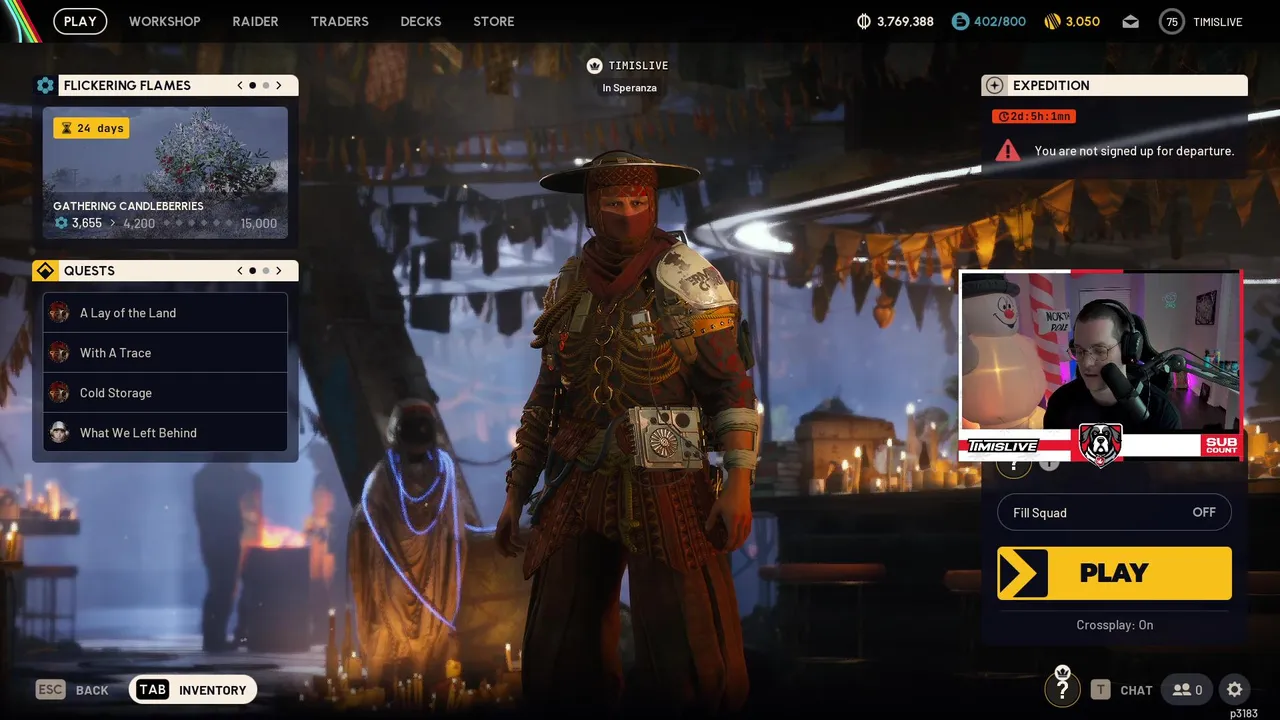Click the Expedition panel header
The width and height of the screenshot is (1280, 720).
[1114, 85]
